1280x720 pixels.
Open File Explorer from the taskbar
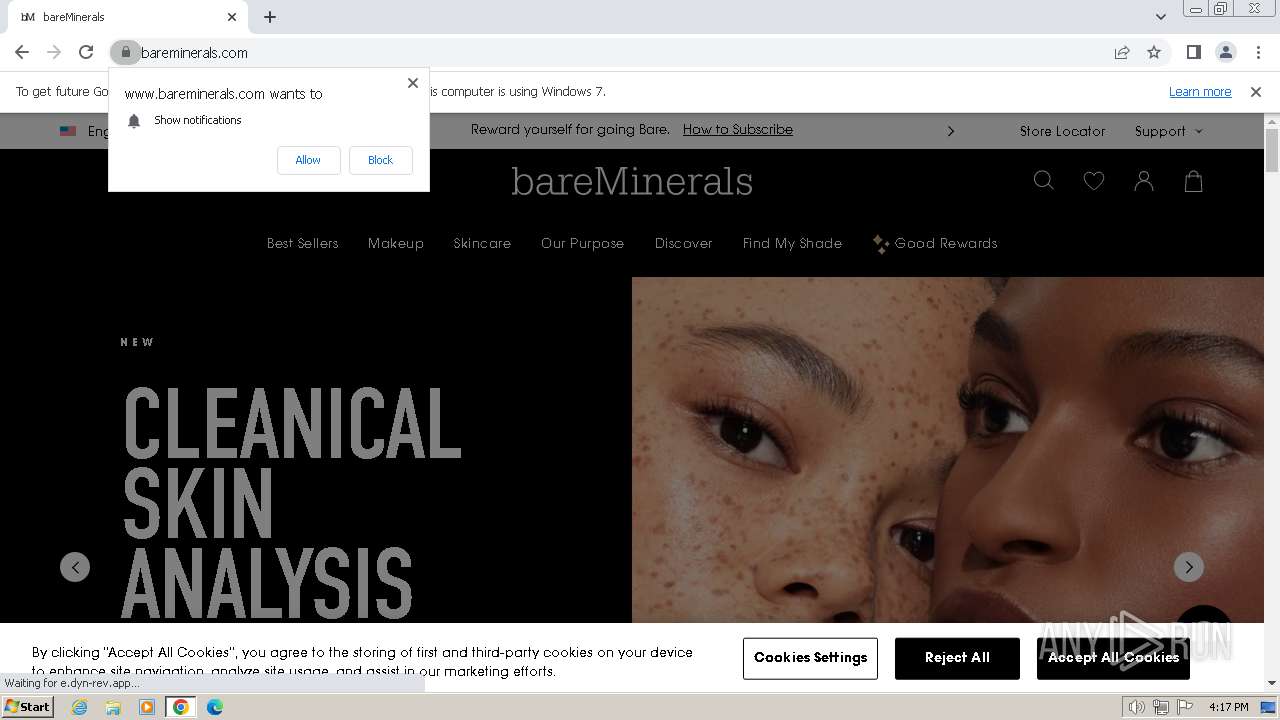pyautogui.click(x=113, y=707)
